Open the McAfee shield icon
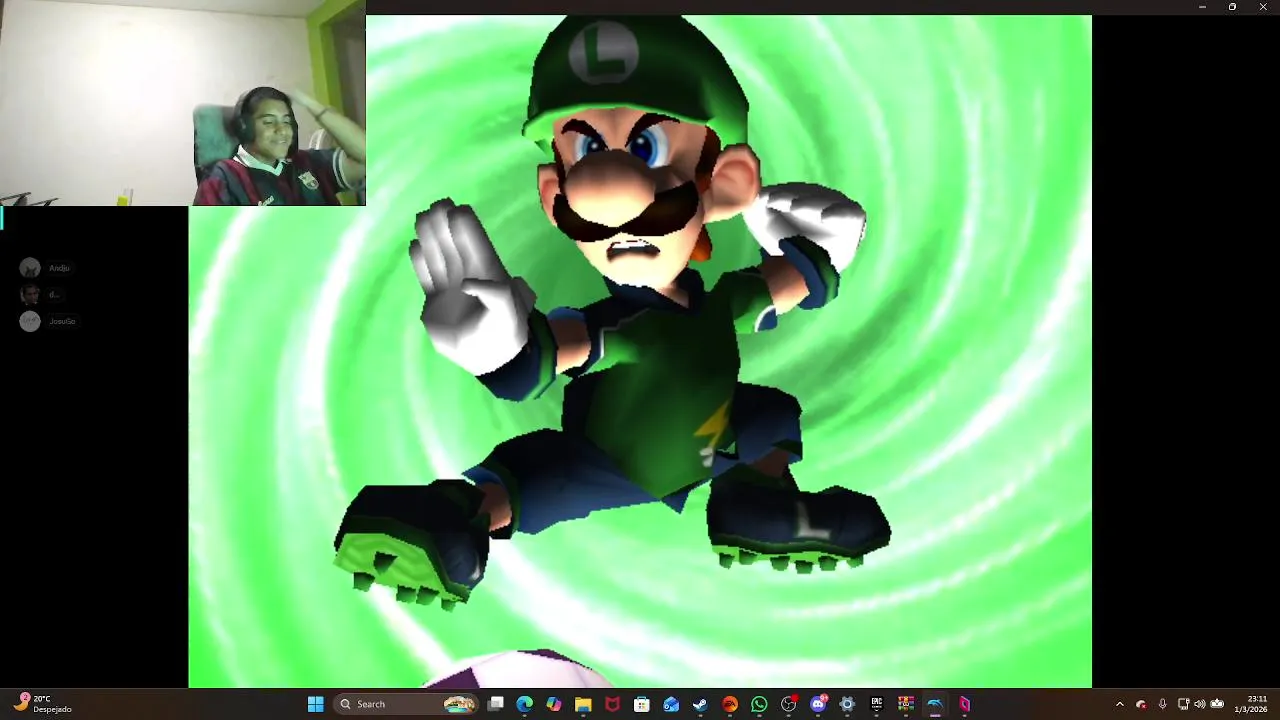 coord(612,704)
